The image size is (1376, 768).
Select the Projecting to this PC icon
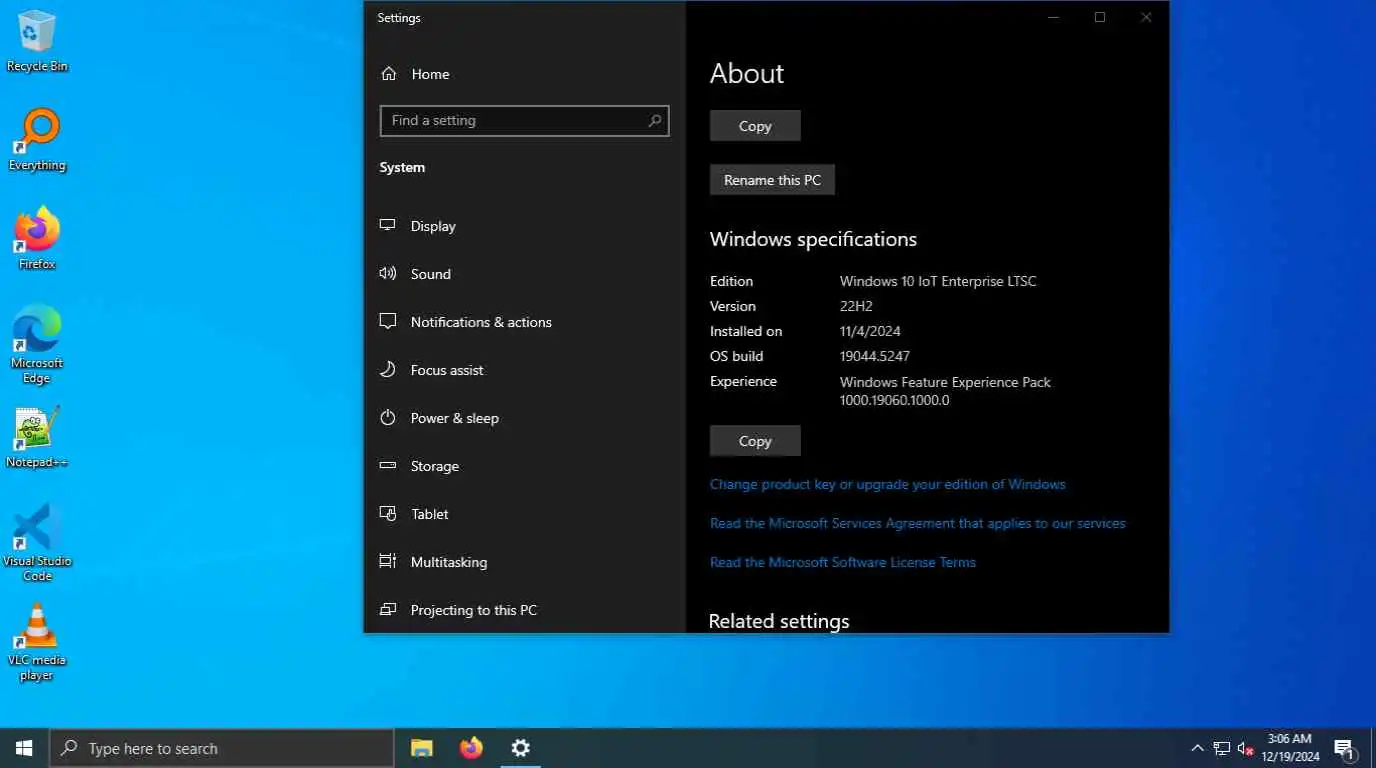pyautogui.click(x=388, y=610)
